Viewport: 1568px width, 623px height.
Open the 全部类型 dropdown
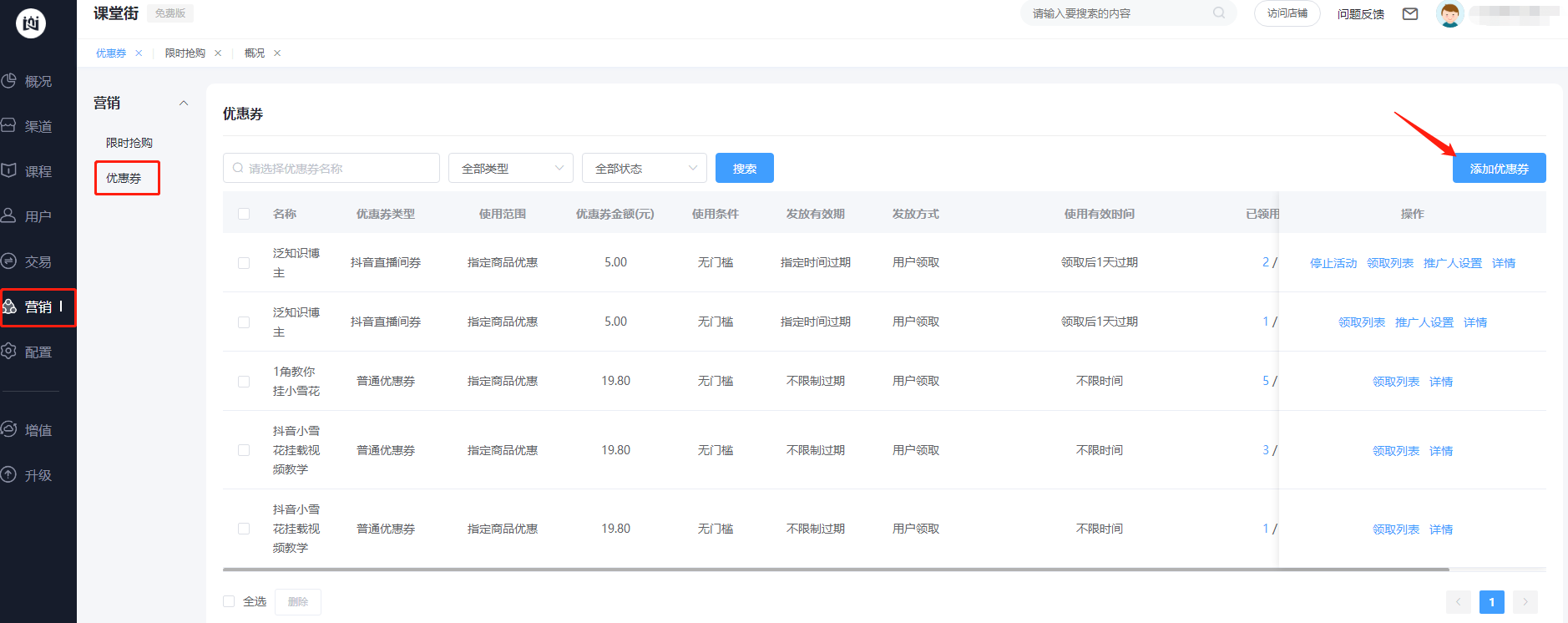click(511, 168)
